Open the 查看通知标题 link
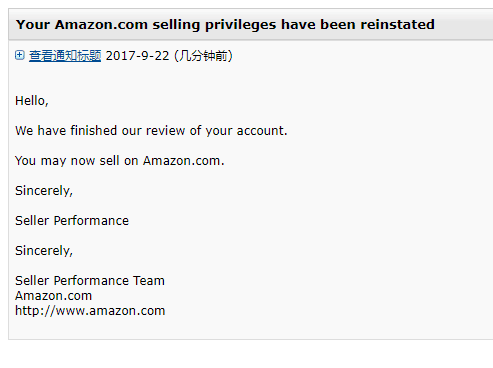 [x=65, y=56]
